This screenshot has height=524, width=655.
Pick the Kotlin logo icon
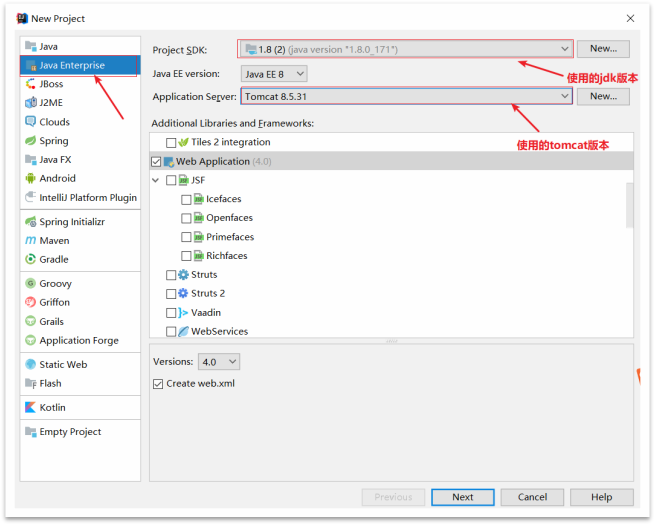30,407
